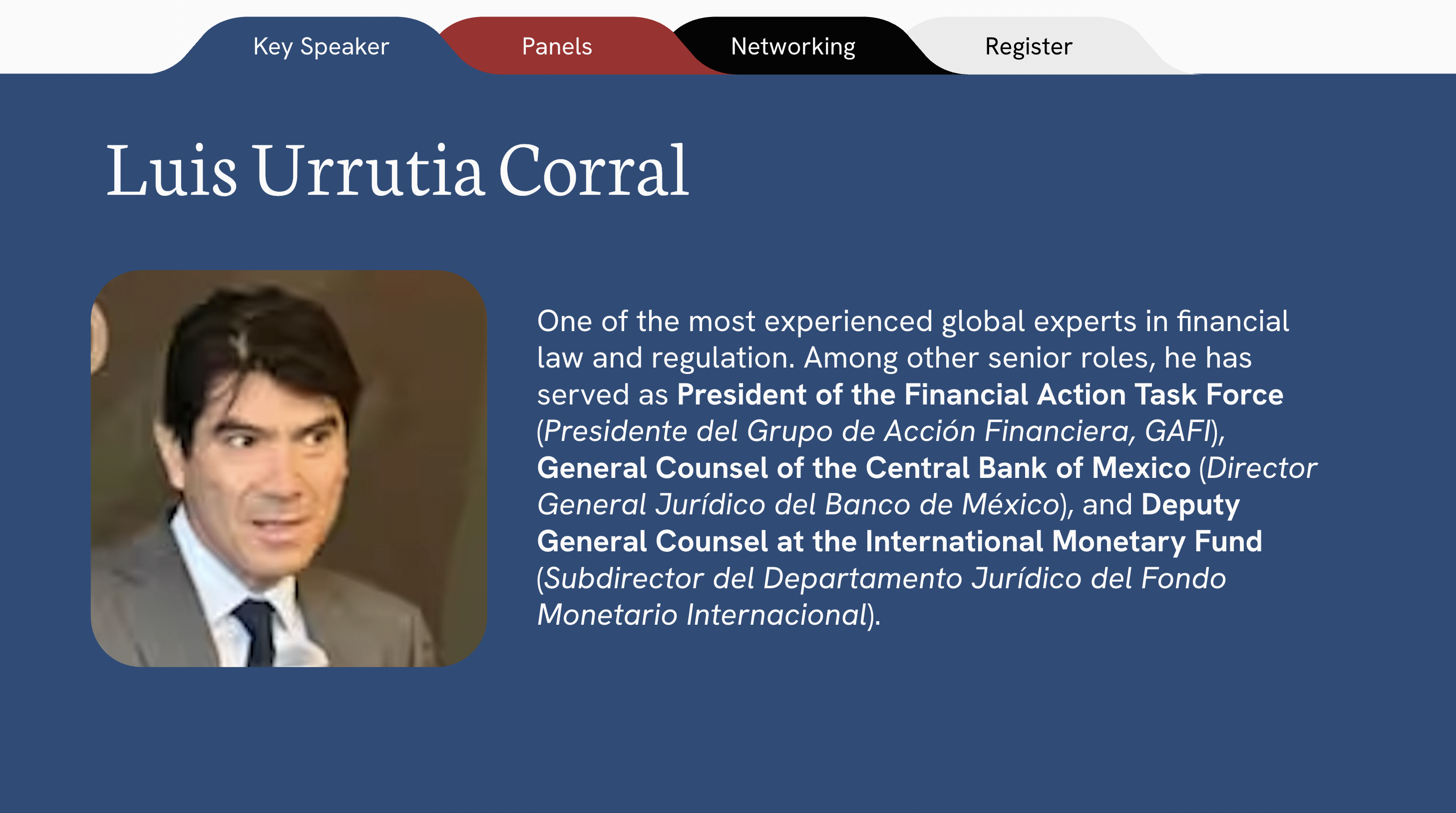This screenshot has height=813, width=1456.
Task: Click "Urrutia" in the speaker name heading
Action: (368, 171)
